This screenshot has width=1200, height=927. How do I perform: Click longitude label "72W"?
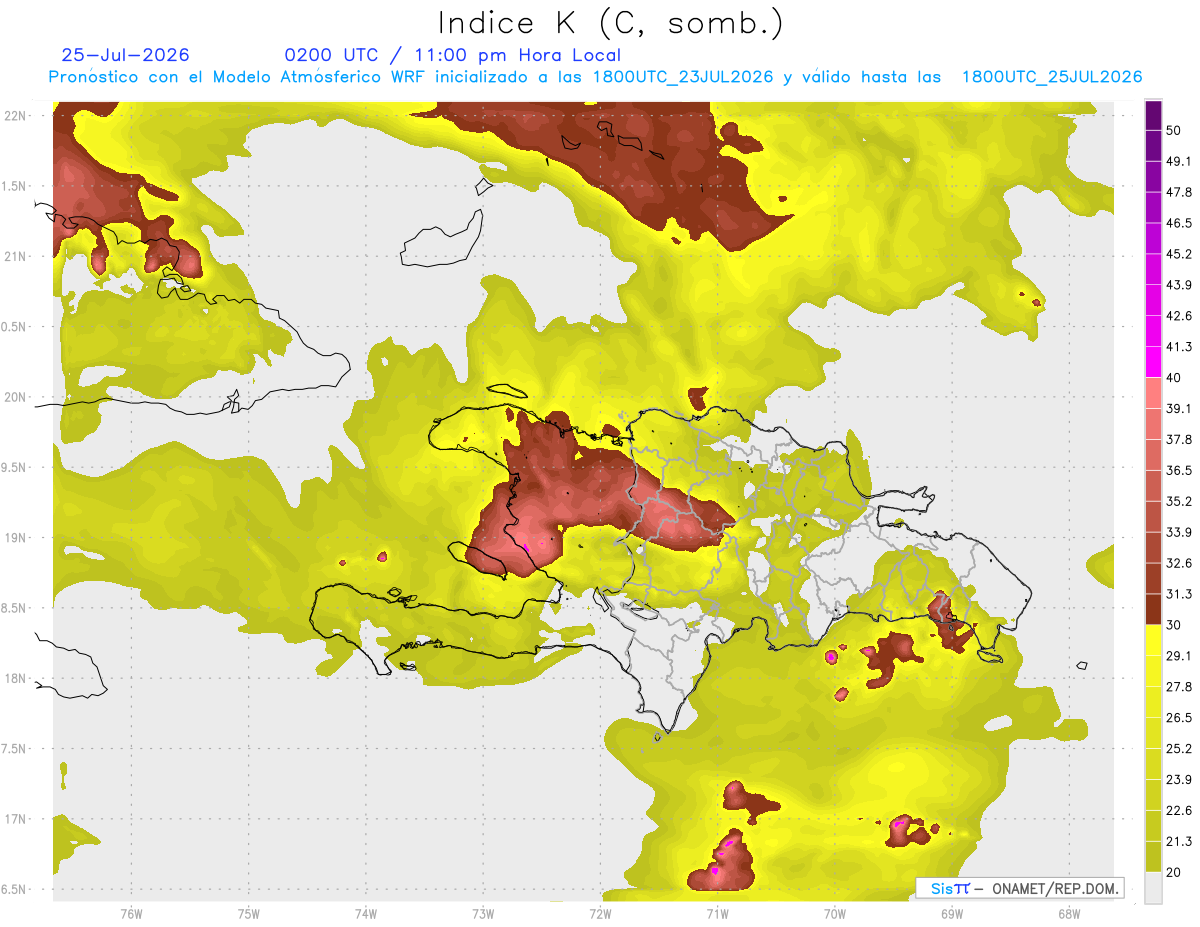[600, 913]
